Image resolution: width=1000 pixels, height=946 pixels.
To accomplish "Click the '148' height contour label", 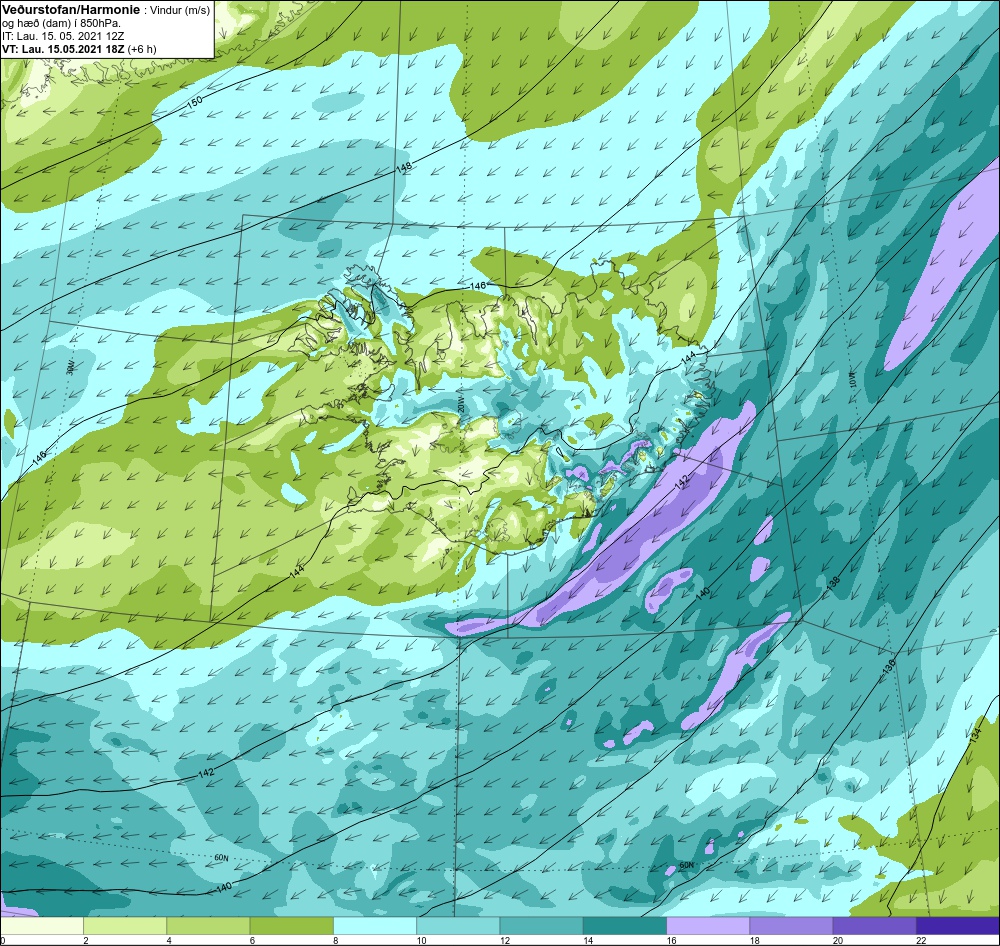I will click(x=404, y=168).
